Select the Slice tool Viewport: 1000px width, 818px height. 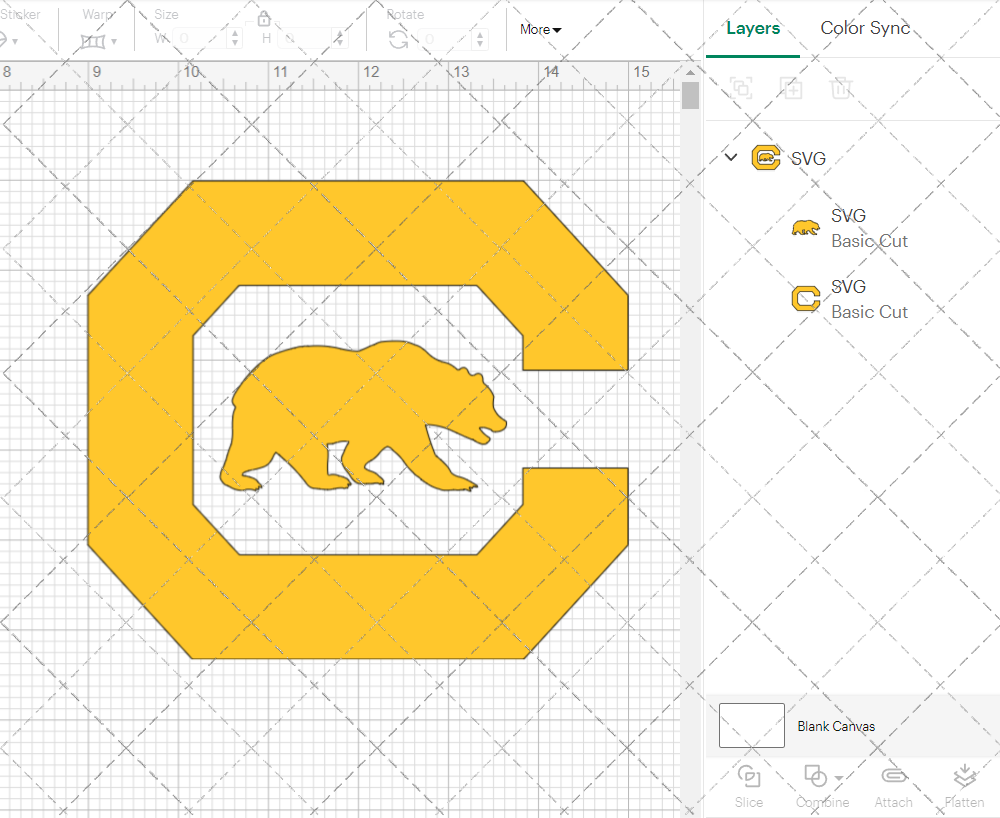pyautogui.click(x=749, y=785)
